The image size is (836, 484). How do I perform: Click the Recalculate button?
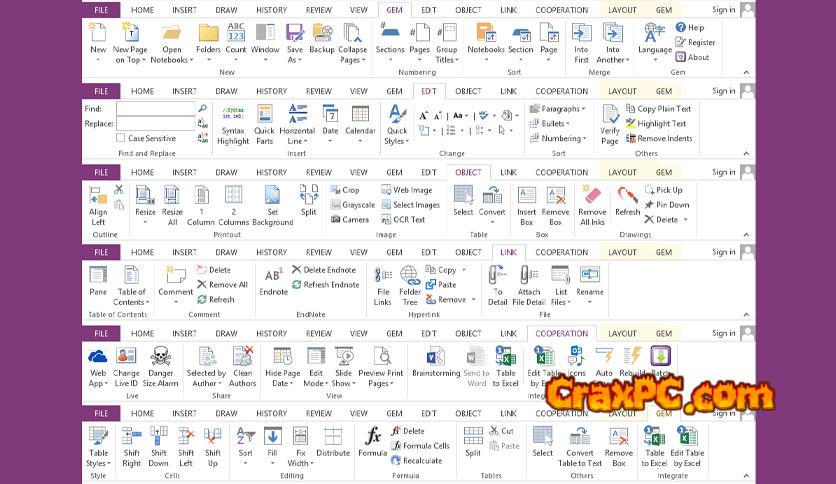[421, 460]
